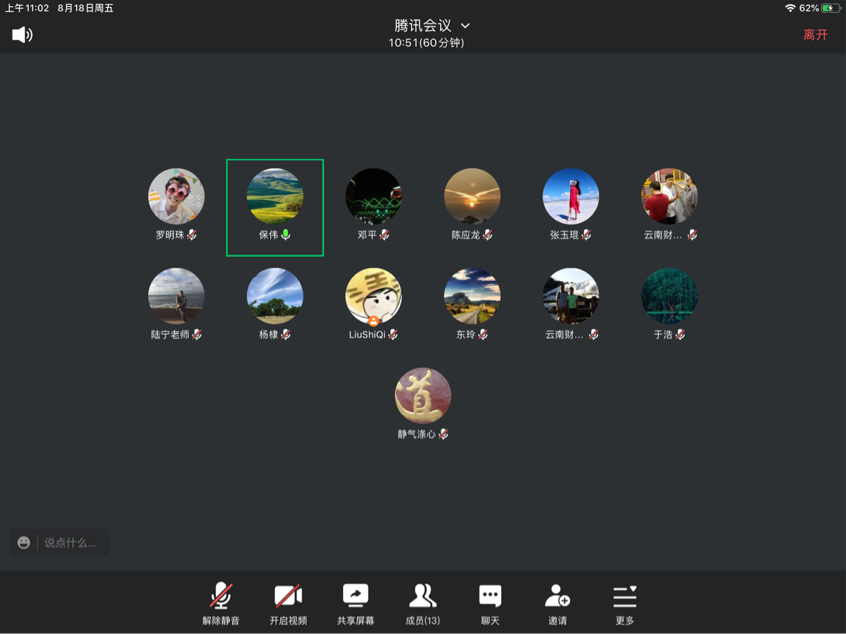Click 静气涤心's muted microphone icon
The height and width of the screenshot is (634, 846).
point(444,434)
